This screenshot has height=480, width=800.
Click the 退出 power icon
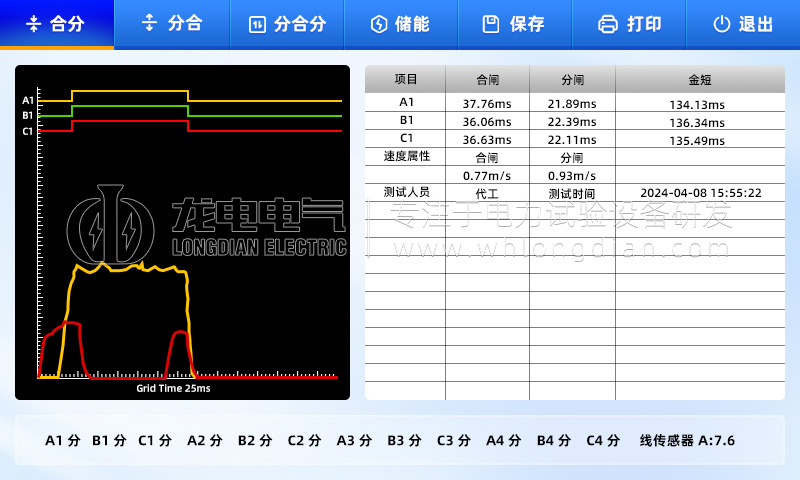point(721,24)
